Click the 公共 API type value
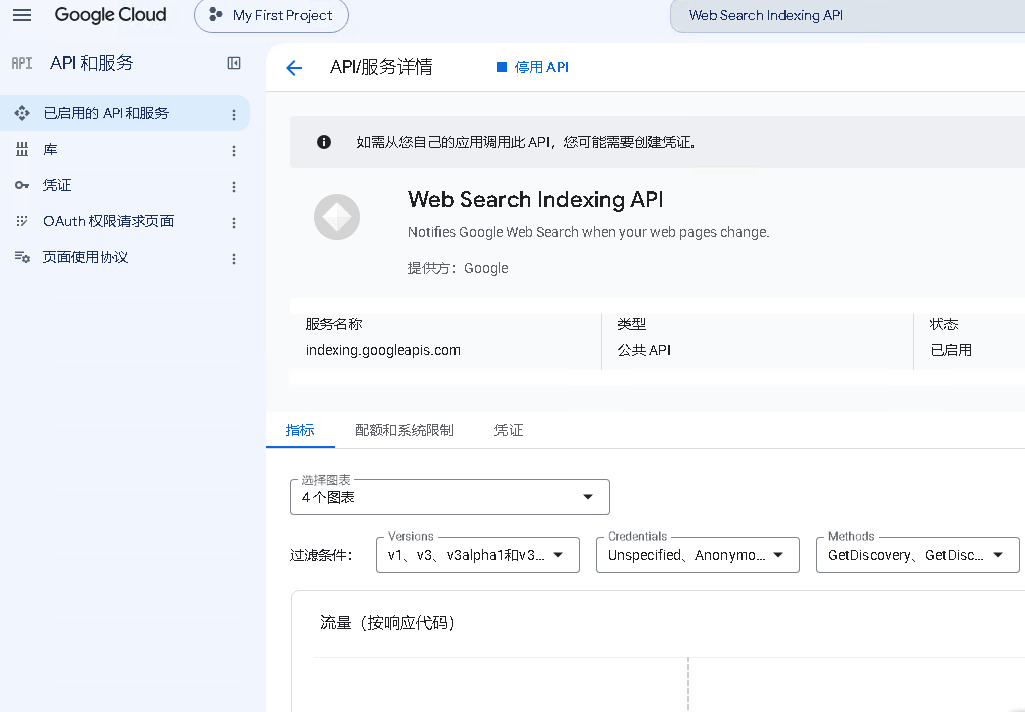 pos(645,350)
